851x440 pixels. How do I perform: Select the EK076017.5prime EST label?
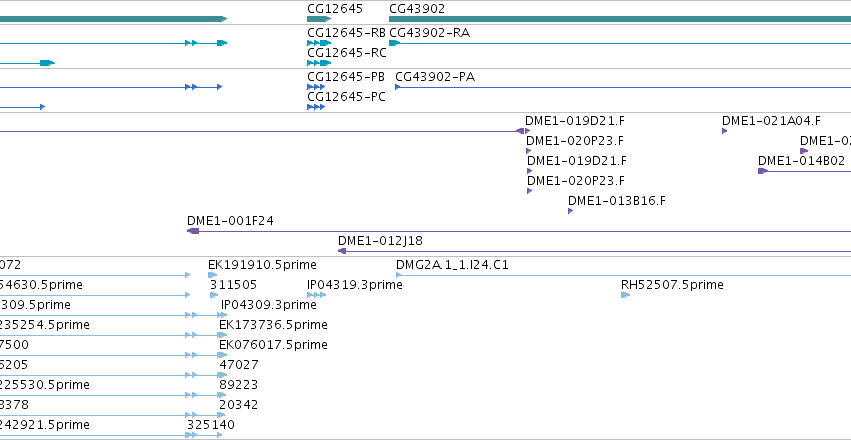(273, 345)
